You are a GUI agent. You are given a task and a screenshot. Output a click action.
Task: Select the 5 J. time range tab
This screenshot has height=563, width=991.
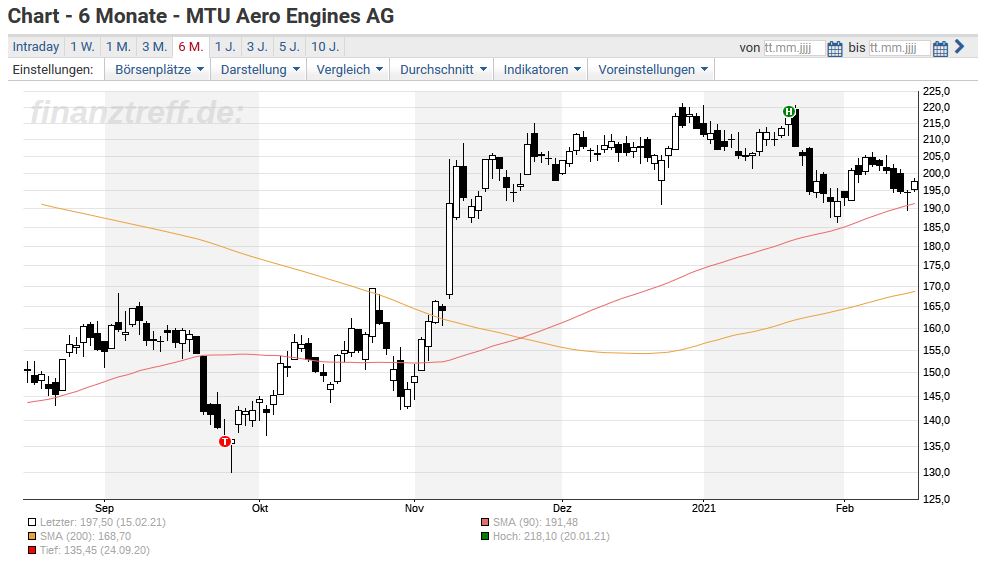pyautogui.click(x=289, y=47)
